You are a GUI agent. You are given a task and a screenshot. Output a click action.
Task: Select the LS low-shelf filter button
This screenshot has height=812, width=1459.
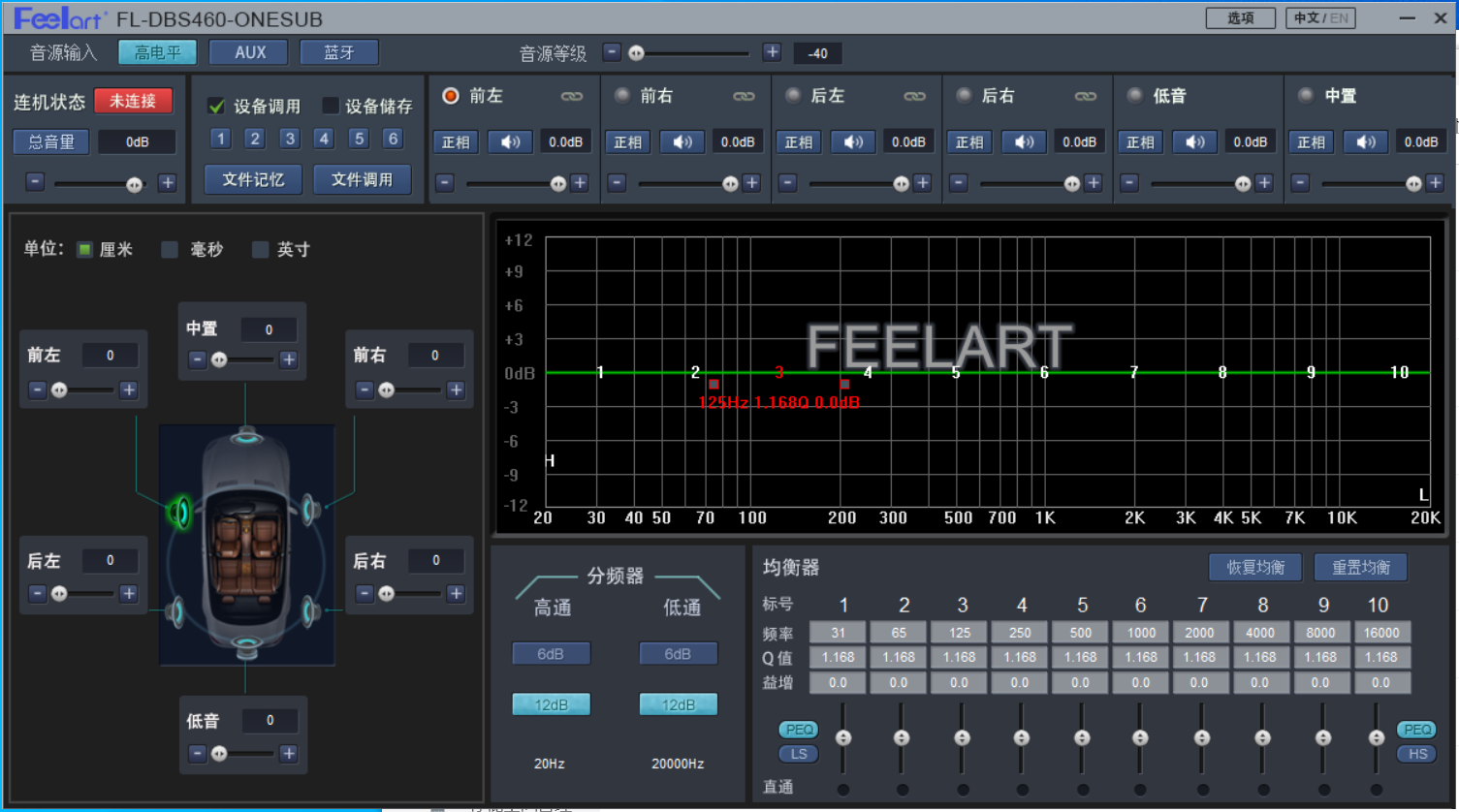tap(799, 754)
